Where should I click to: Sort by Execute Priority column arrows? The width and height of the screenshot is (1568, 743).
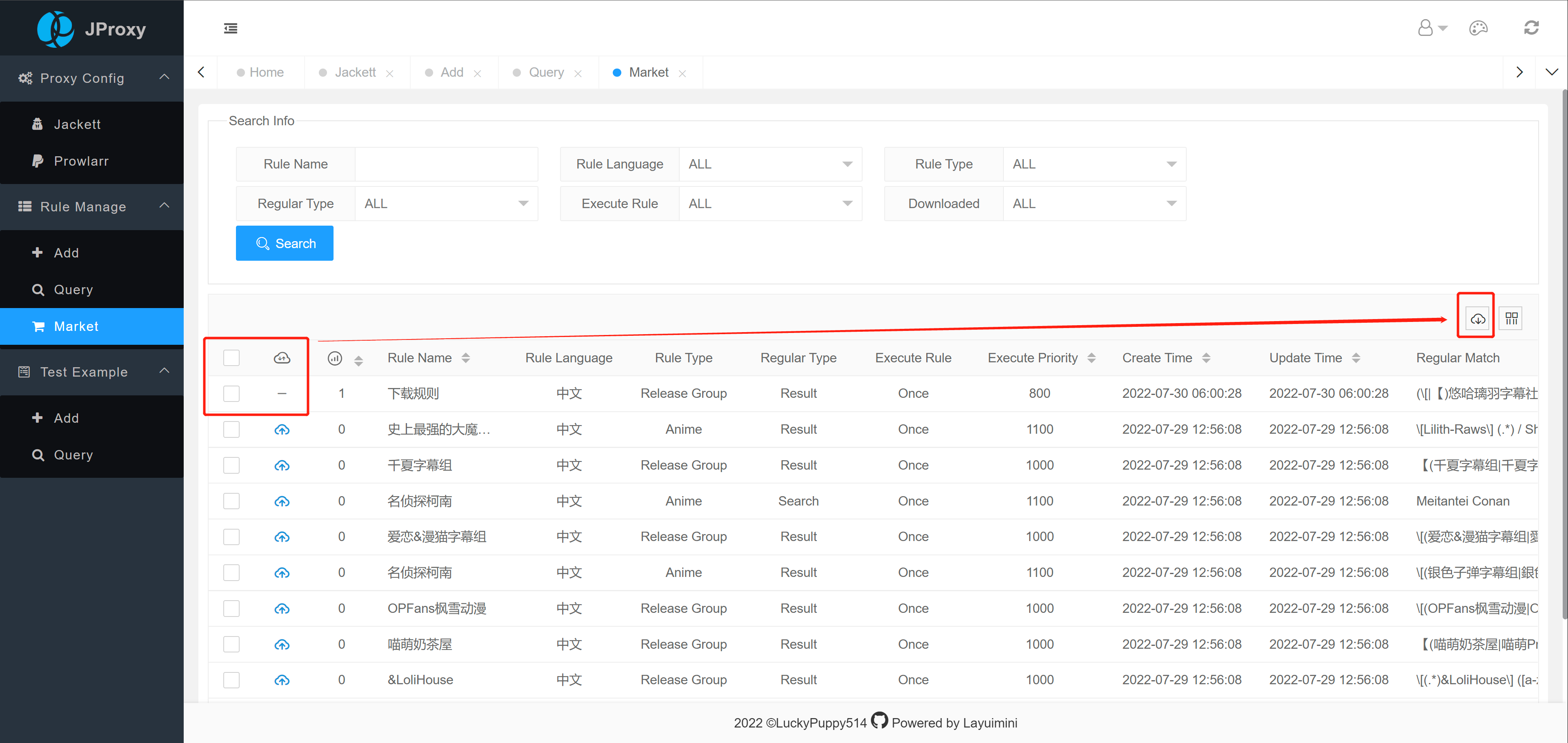[x=1091, y=358]
